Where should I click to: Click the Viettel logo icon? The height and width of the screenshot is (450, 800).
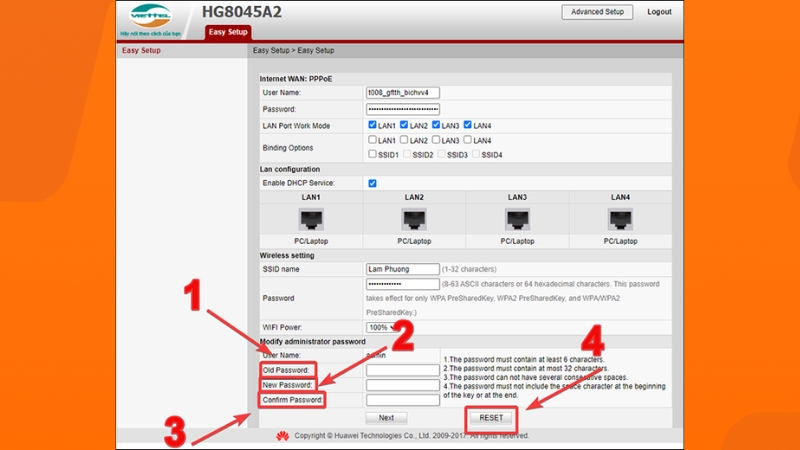pyautogui.click(x=148, y=17)
